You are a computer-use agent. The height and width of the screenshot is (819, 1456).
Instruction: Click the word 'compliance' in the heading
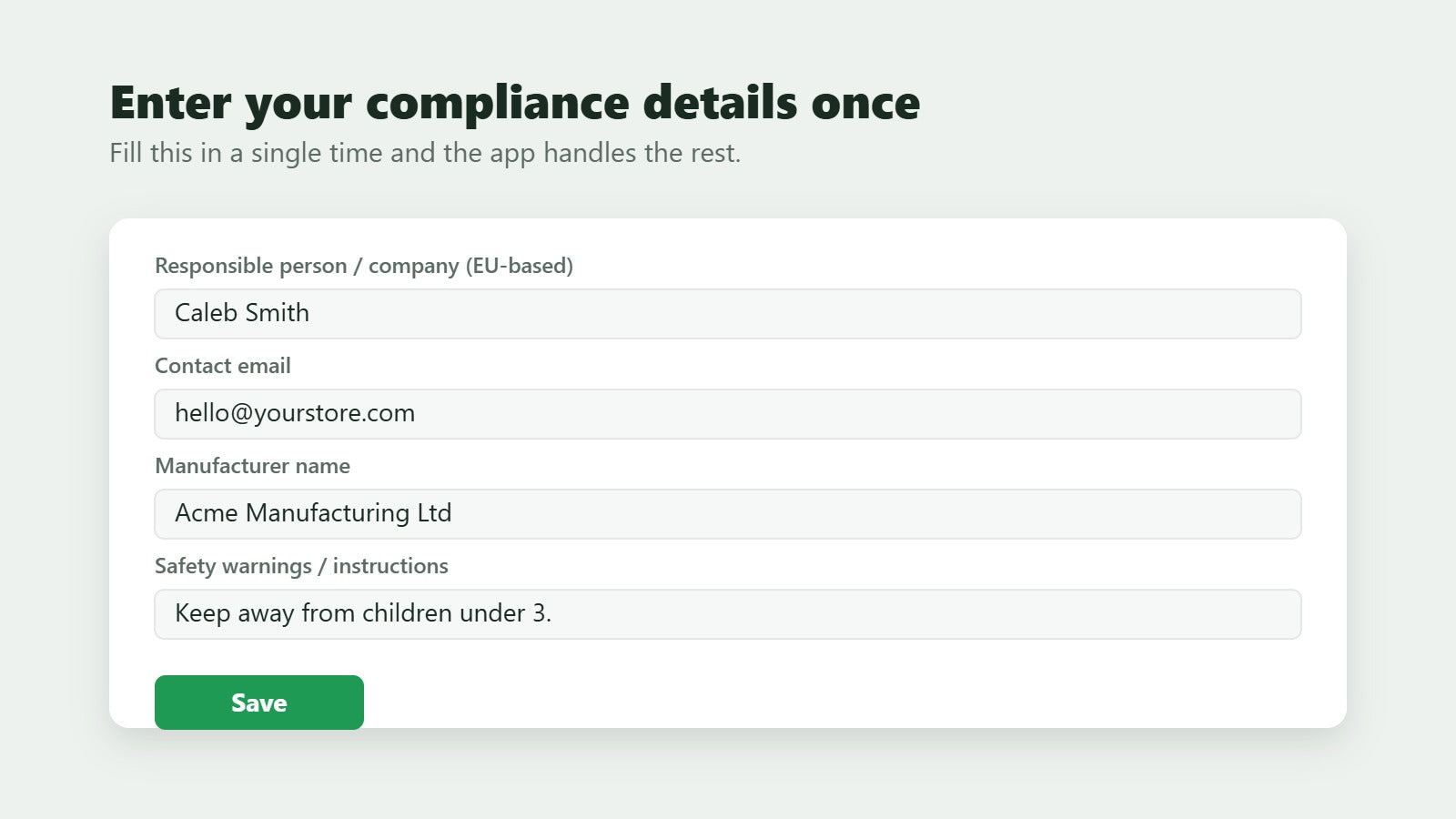click(x=498, y=103)
